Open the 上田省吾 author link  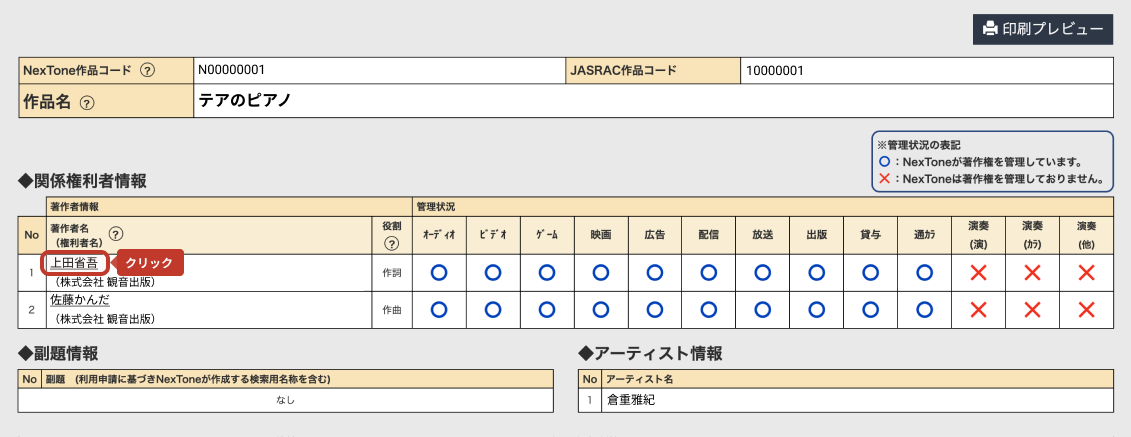click(x=75, y=263)
